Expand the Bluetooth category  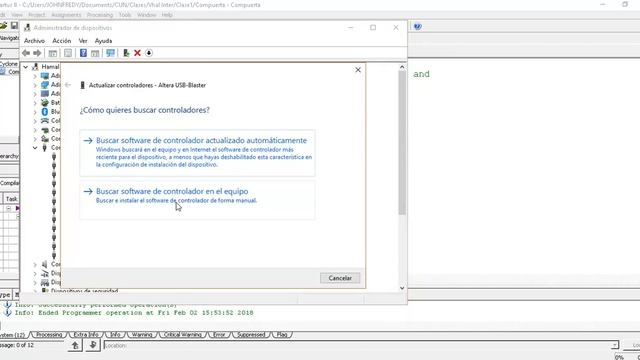[35, 112]
